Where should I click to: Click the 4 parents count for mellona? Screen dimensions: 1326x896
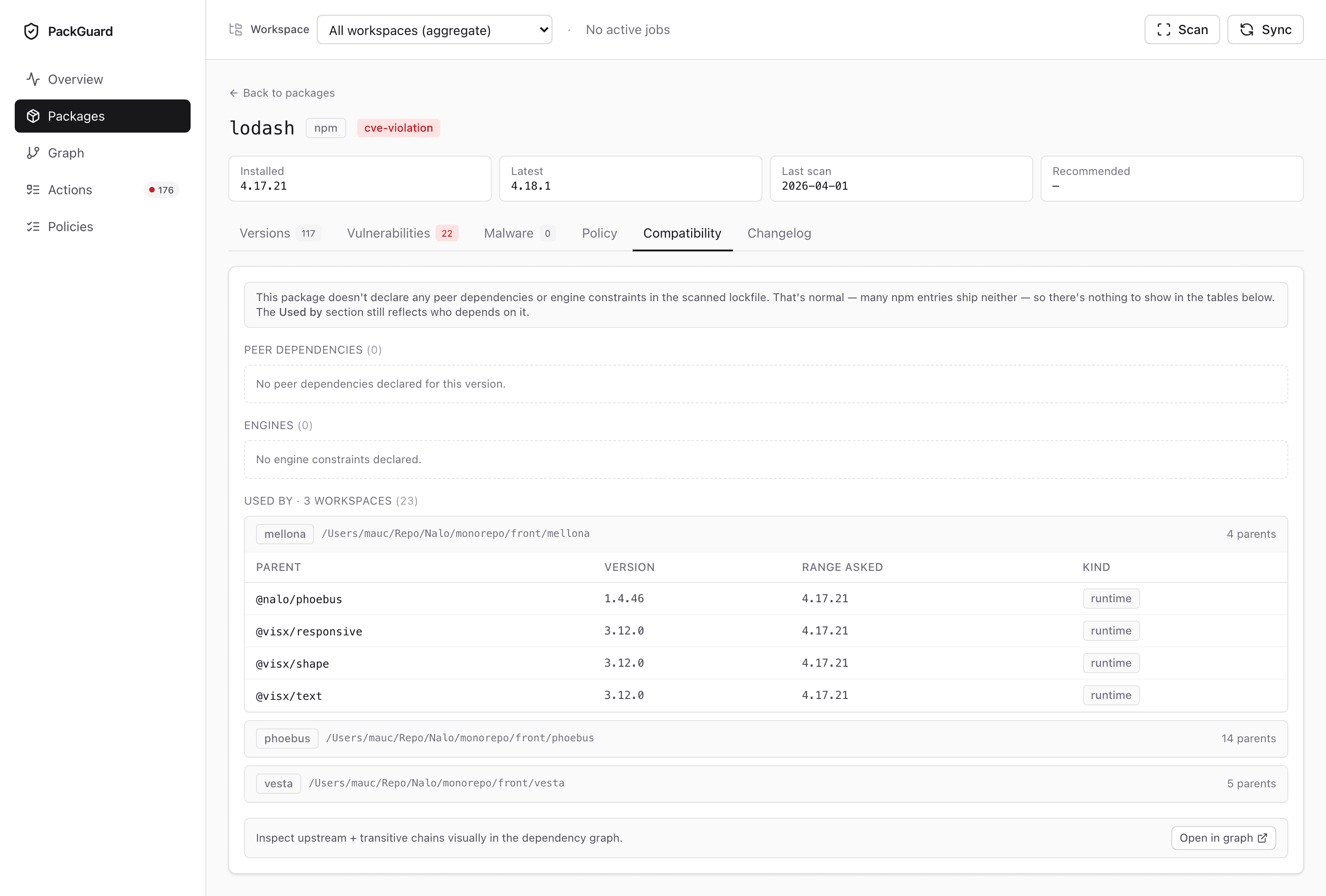(x=1251, y=534)
